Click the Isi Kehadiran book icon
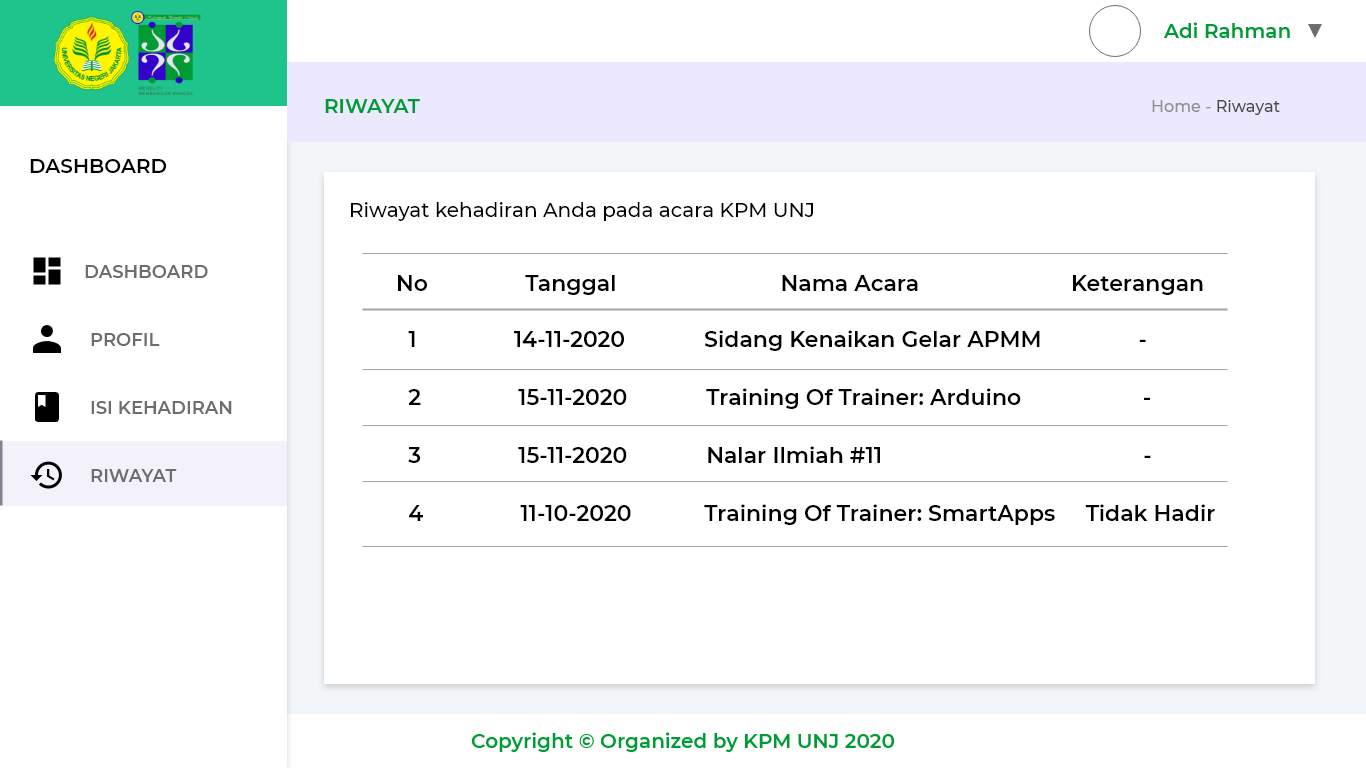This screenshot has width=1366, height=768. pos(47,407)
